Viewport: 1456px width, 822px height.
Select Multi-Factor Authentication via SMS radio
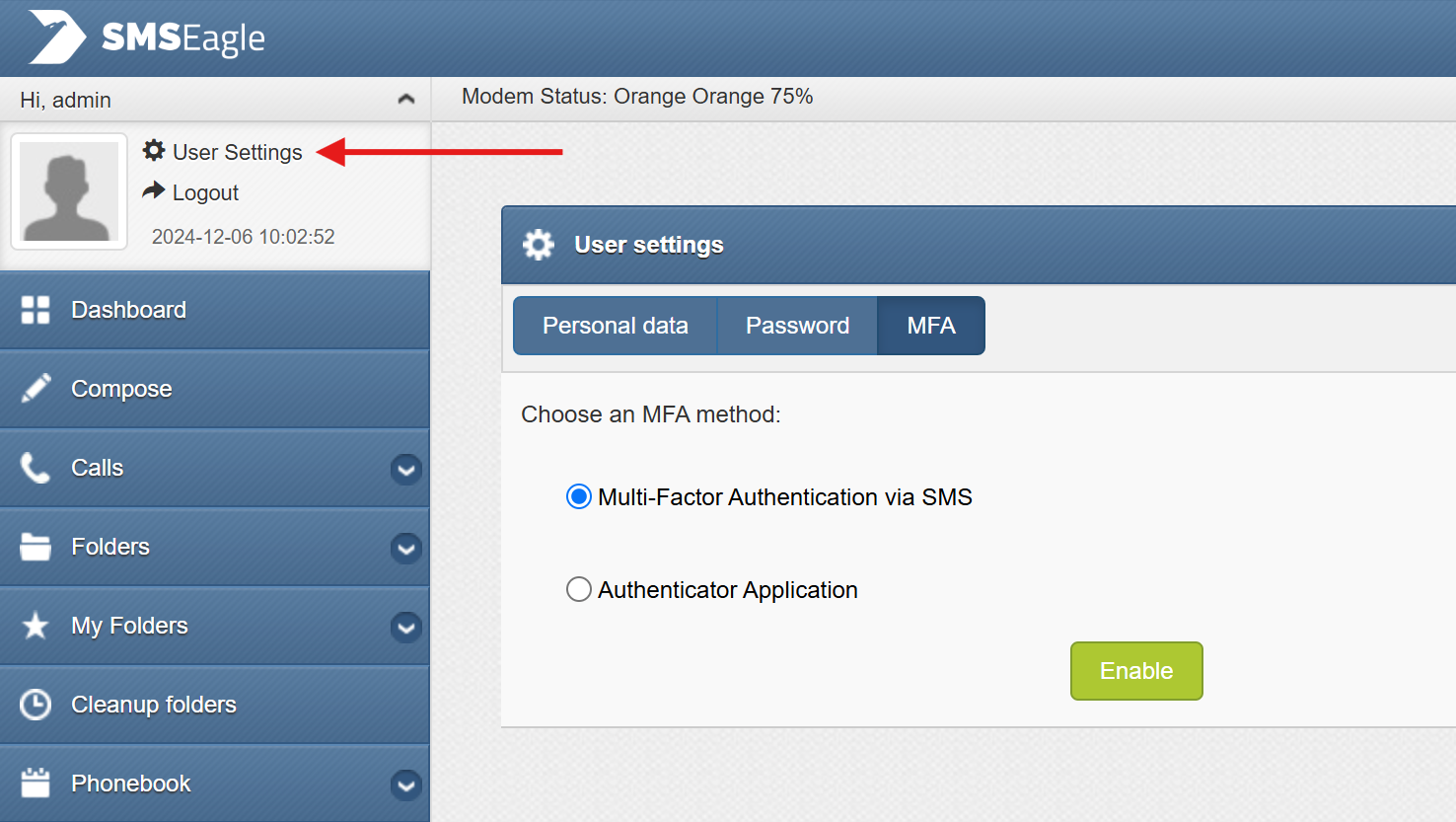click(579, 496)
